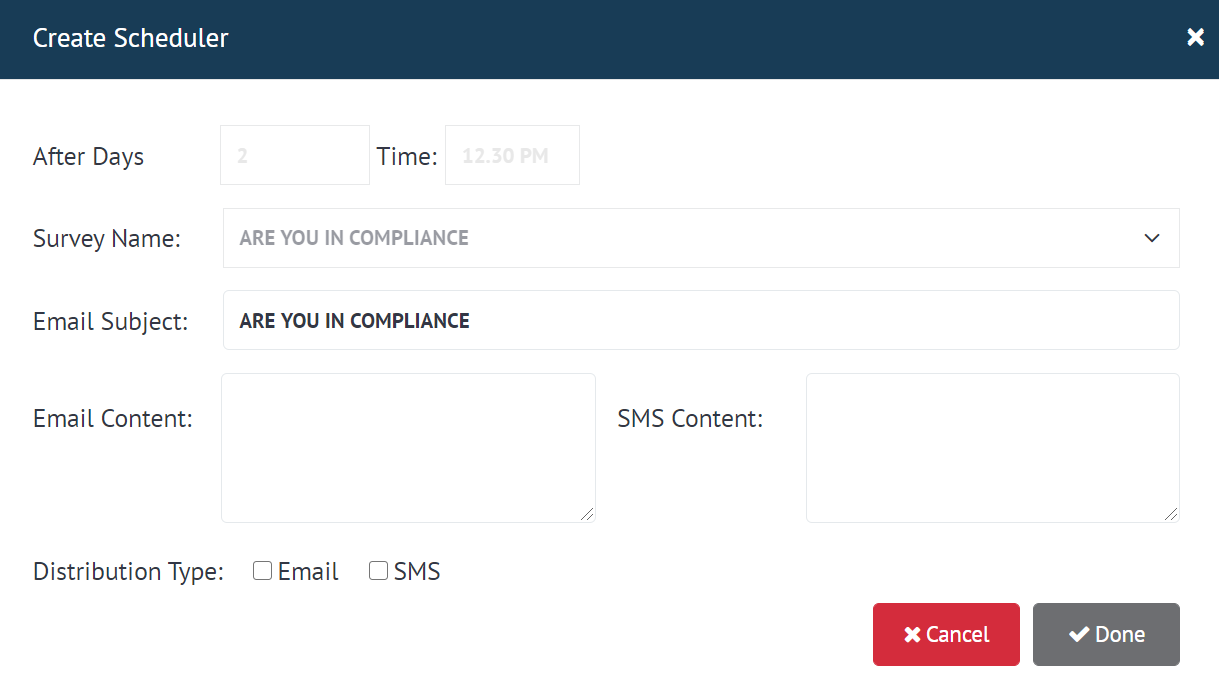Click the SMS Content label text
This screenshot has width=1219, height=689.
point(690,419)
